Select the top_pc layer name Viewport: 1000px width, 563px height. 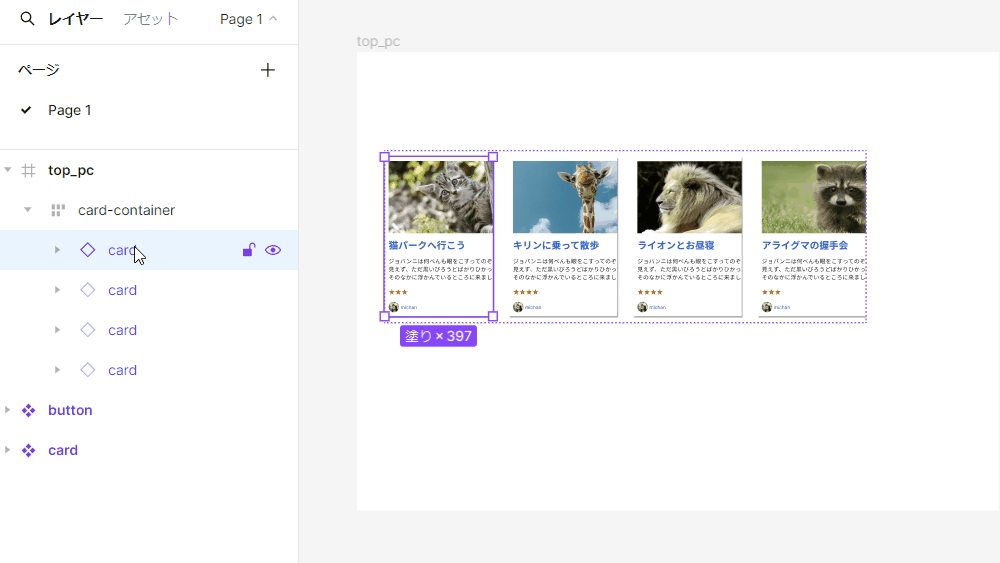[71, 170]
